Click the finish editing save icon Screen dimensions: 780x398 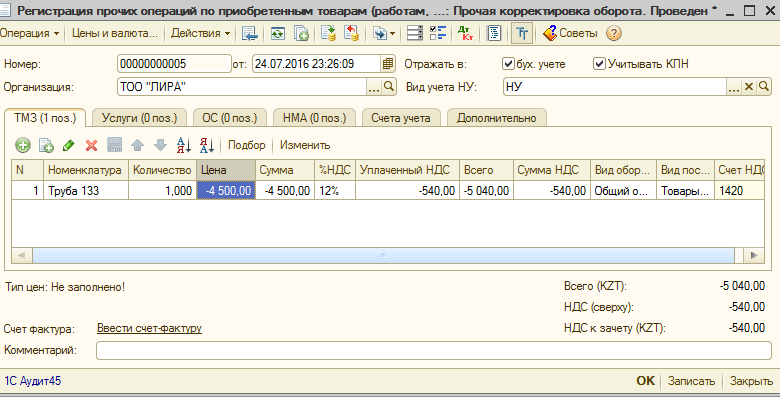[115, 145]
